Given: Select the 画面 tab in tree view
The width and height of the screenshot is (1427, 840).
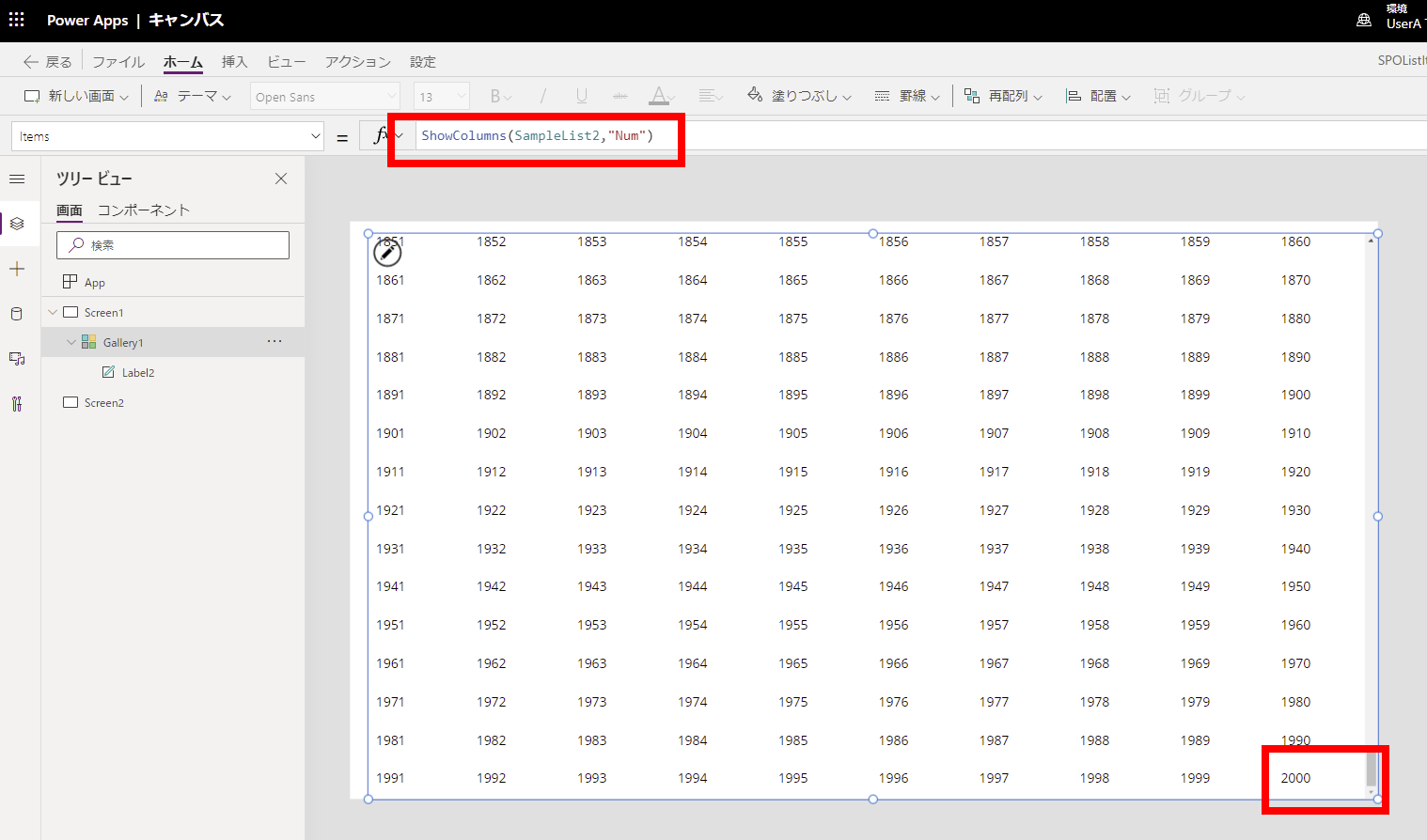Looking at the screenshot, I should coord(70,210).
